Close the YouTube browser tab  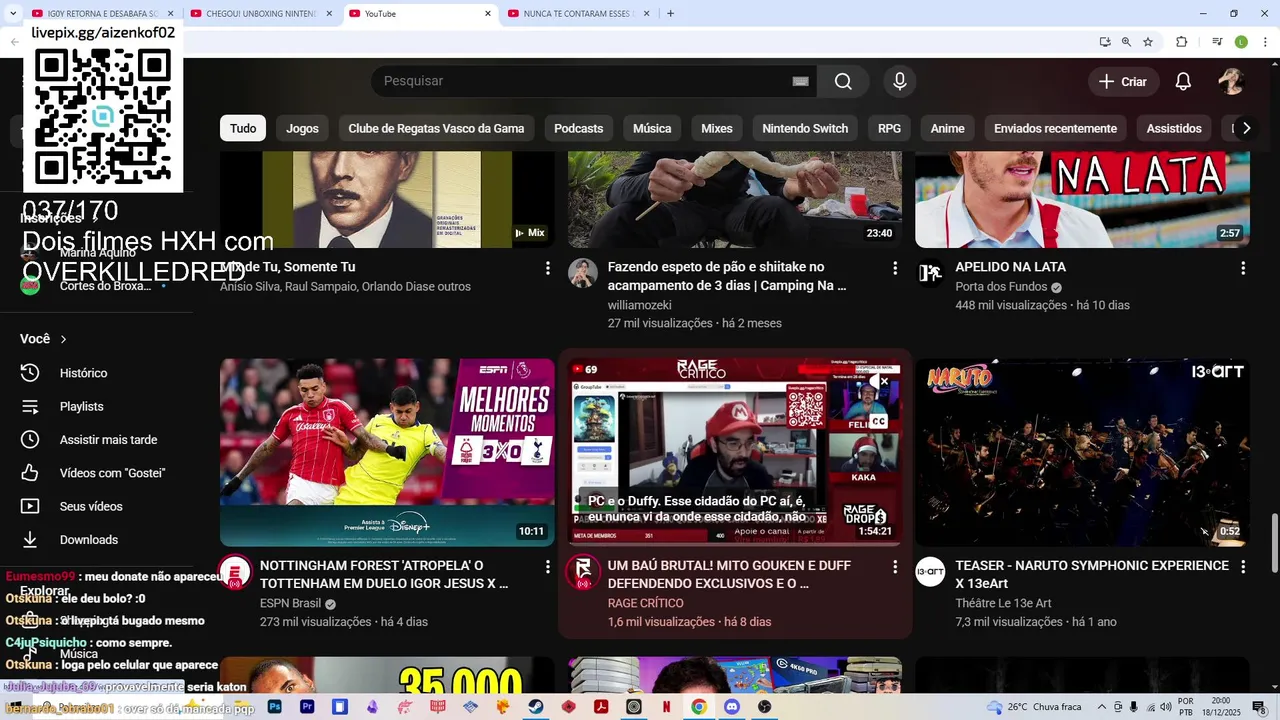[488, 14]
